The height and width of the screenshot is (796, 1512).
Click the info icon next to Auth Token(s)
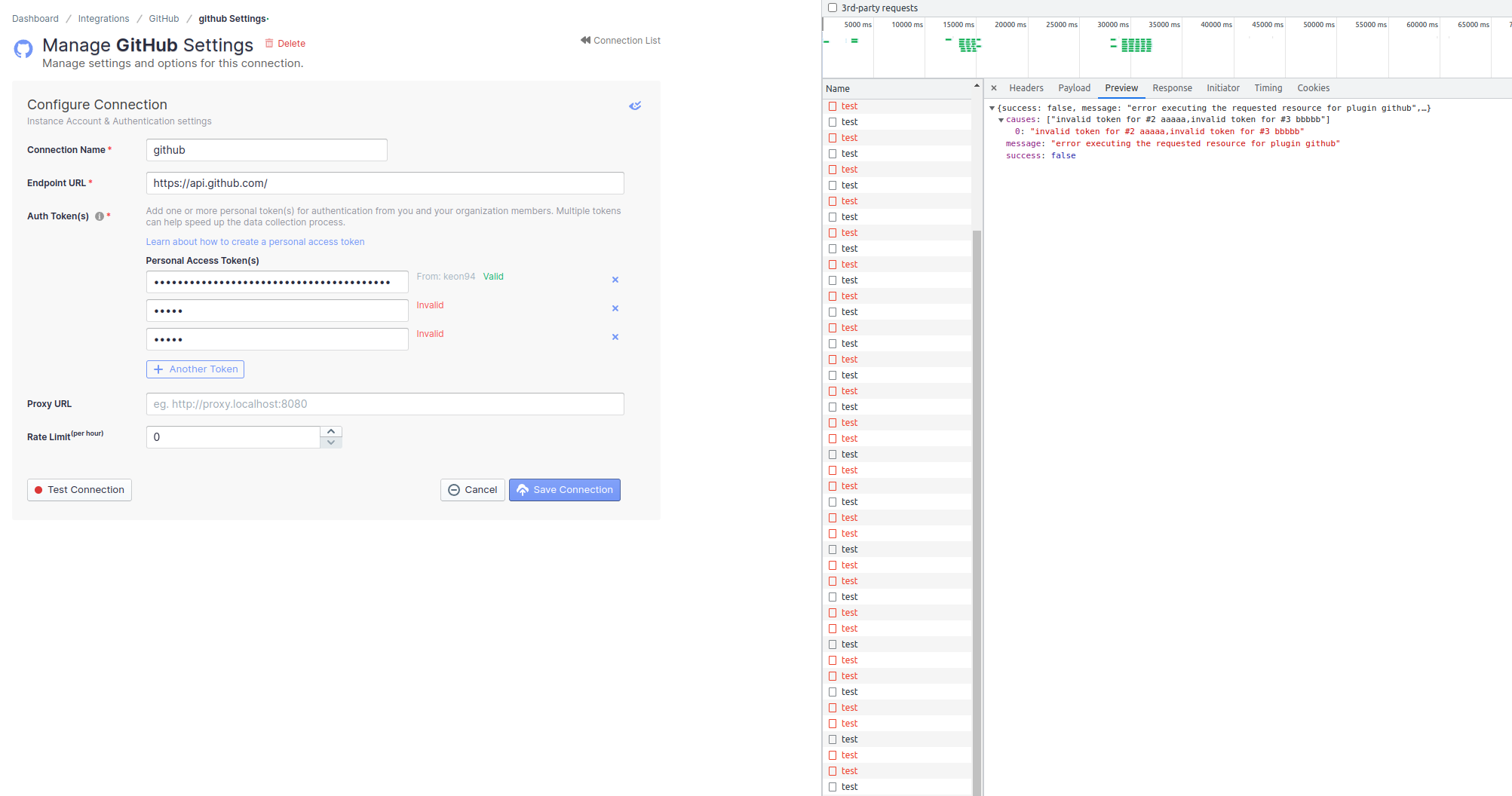(99, 216)
